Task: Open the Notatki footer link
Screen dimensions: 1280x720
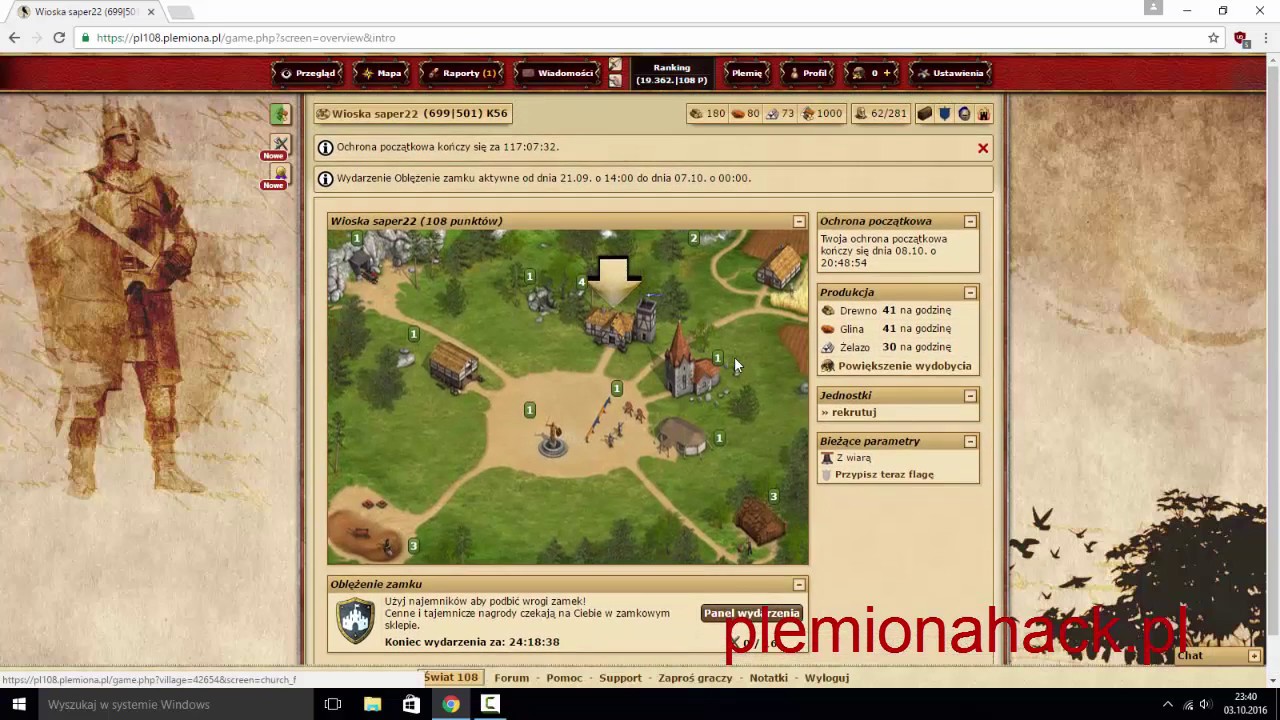Action: pyautogui.click(x=769, y=678)
